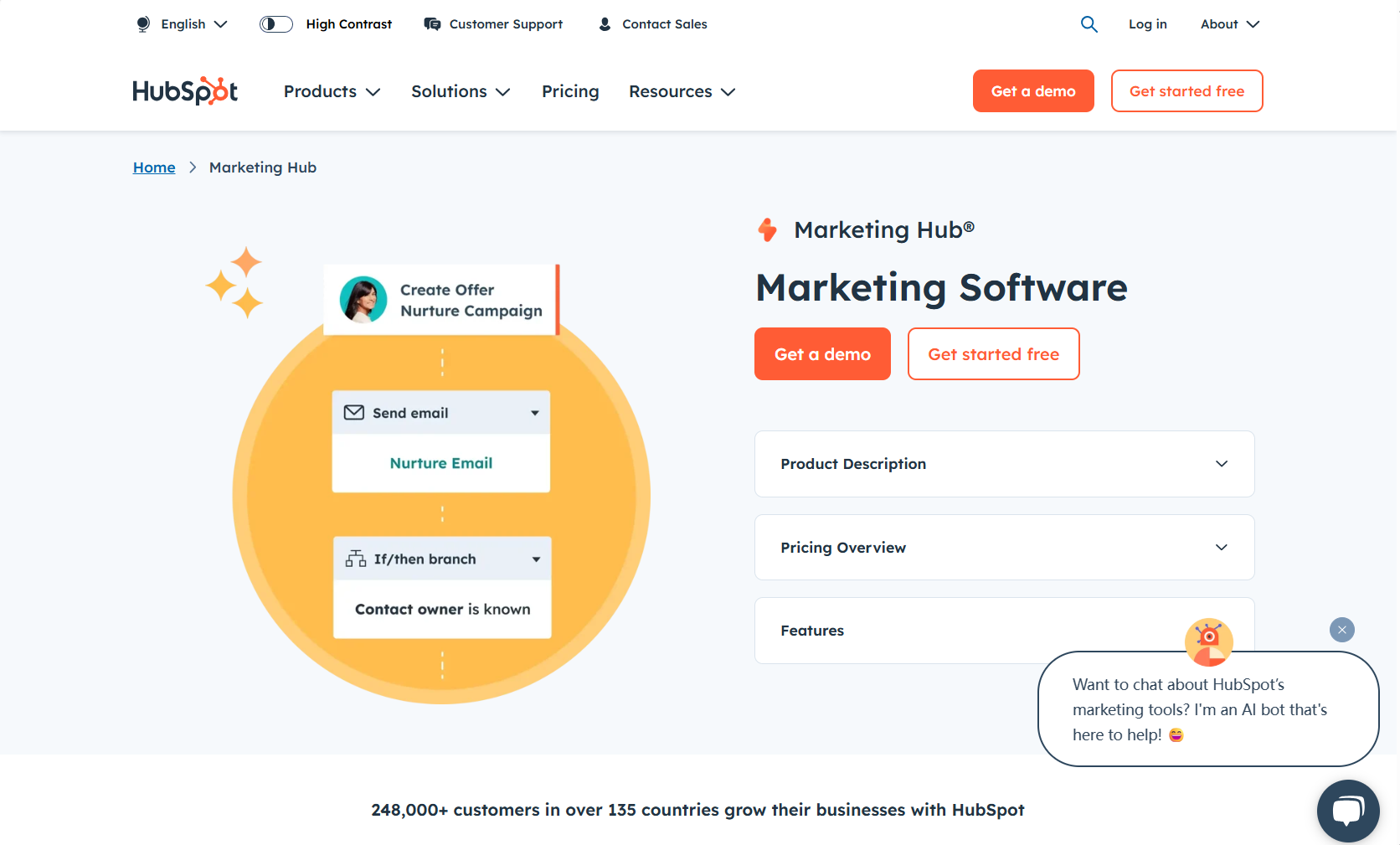
Task: Click the Contact Sales person icon
Action: pyautogui.click(x=605, y=24)
